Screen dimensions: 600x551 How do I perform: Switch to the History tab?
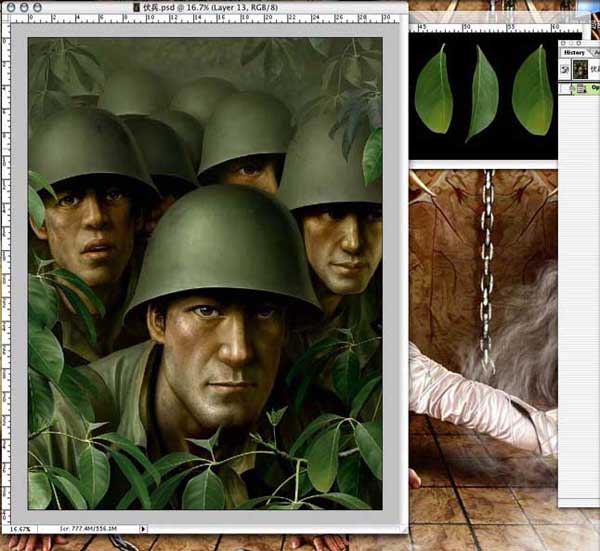(x=574, y=52)
